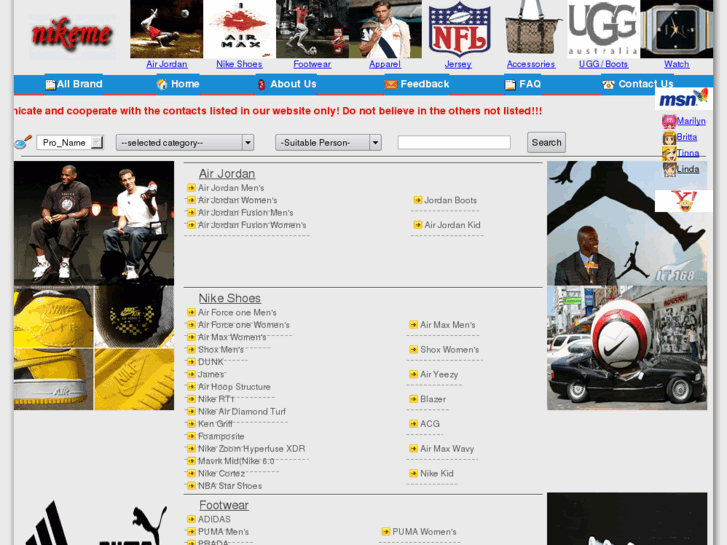This screenshot has height=545, width=727.
Task: Open the Suitable Person dropdown
Action: click(x=328, y=142)
